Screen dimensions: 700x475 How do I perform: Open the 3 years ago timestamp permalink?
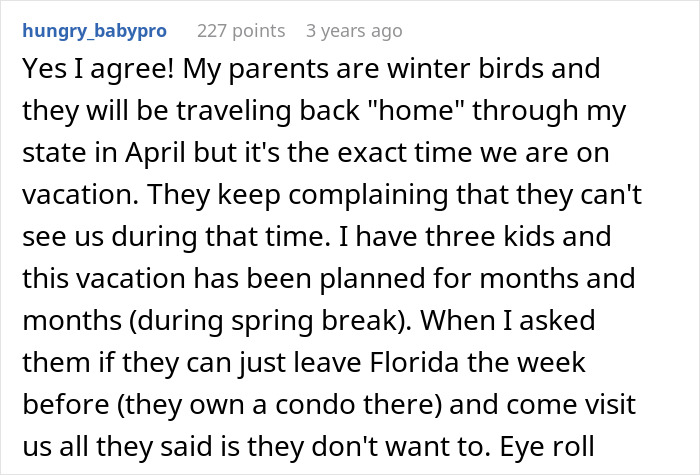354,31
